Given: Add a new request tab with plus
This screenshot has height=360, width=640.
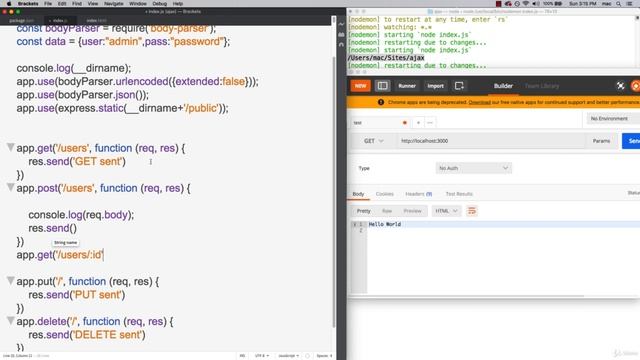Looking at the screenshot, I should 418,122.
